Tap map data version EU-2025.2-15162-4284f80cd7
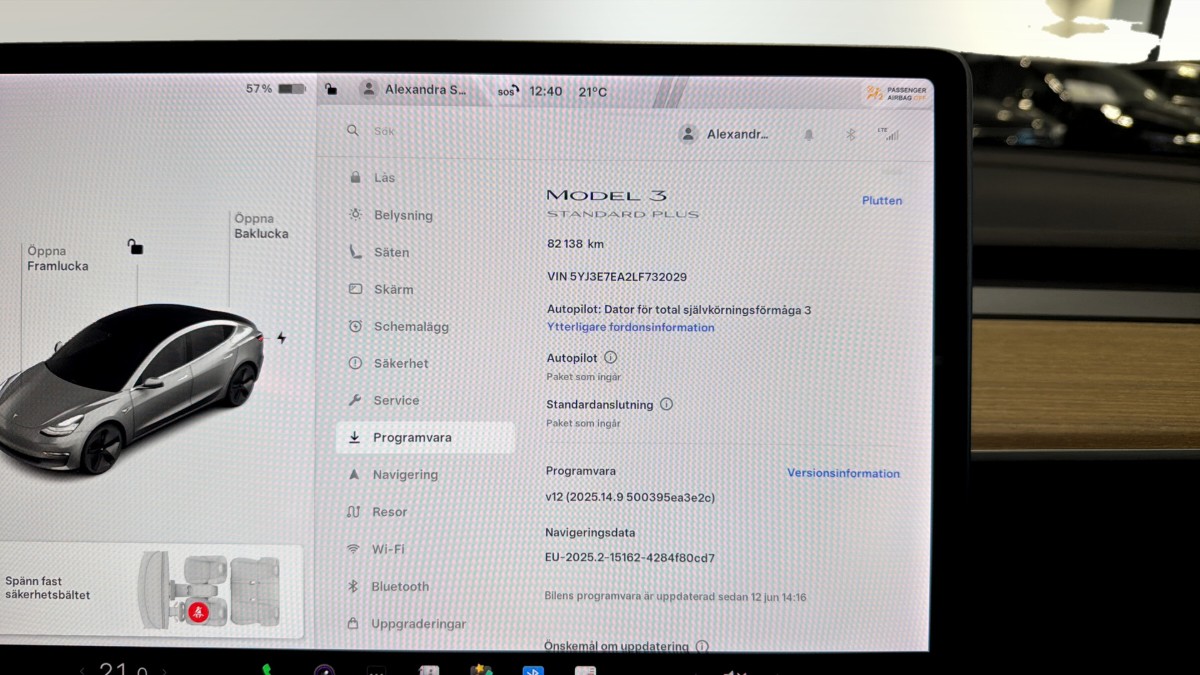The height and width of the screenshot is (675, 1200). pos(630,558)
